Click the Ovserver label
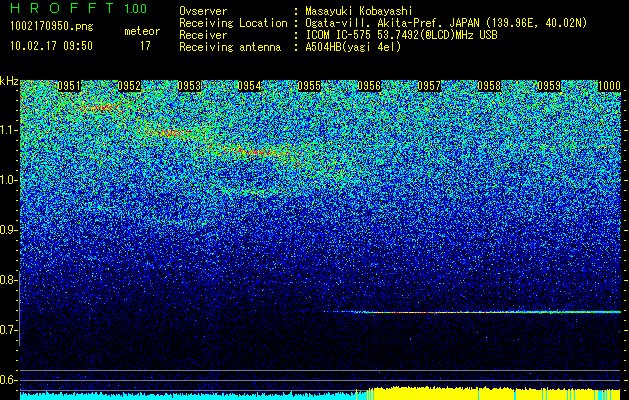Image resolution: width=629 pixels, height=400 pixels. [x=203, y=11]
